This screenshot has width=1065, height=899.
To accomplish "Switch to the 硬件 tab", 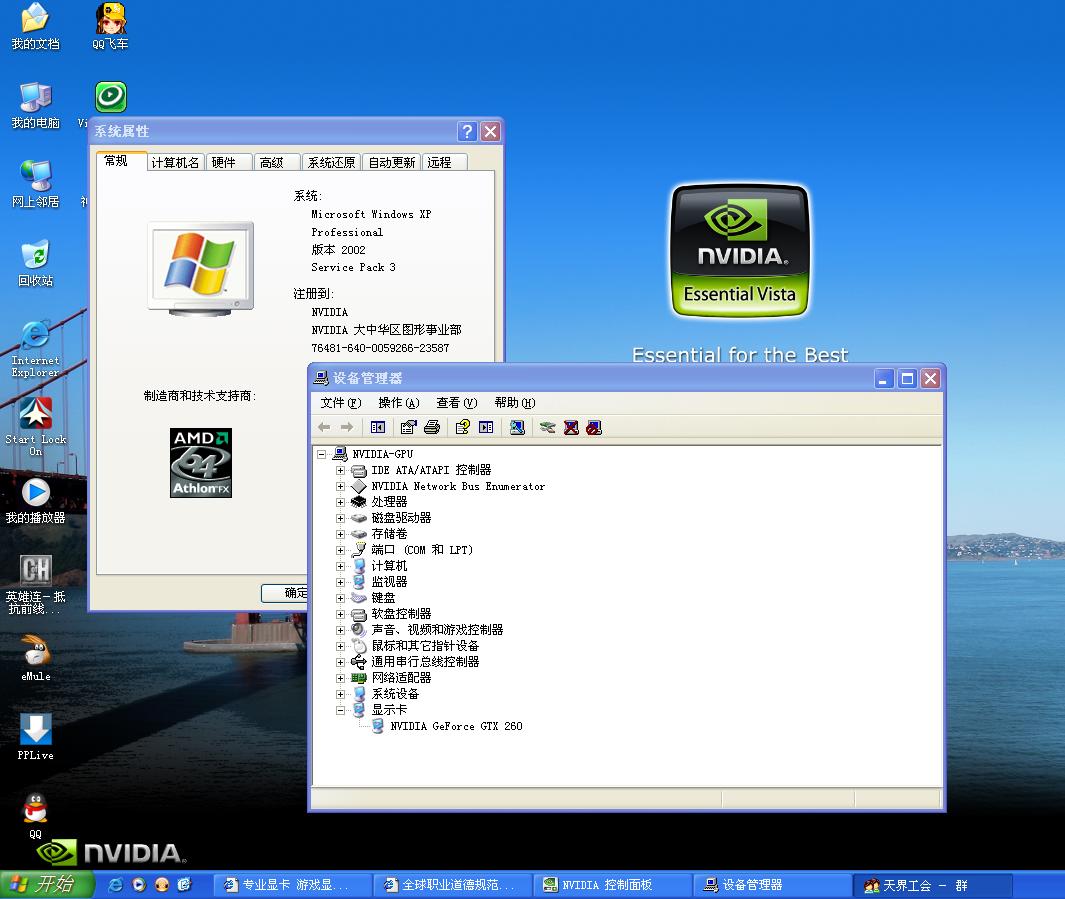I will 224,162.
